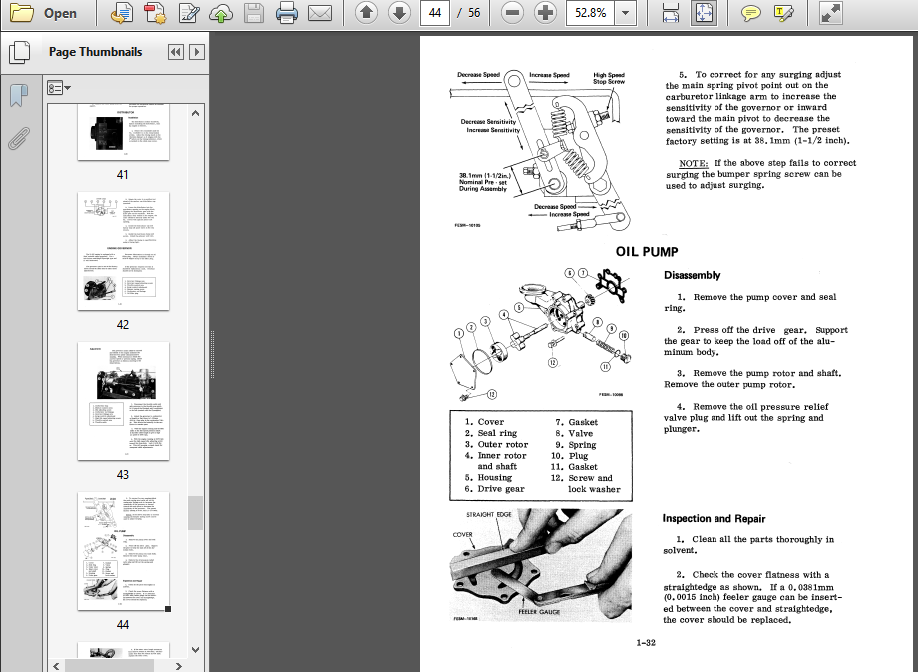
Task: Select the highlight text tool icon
Action: [783, 13]
